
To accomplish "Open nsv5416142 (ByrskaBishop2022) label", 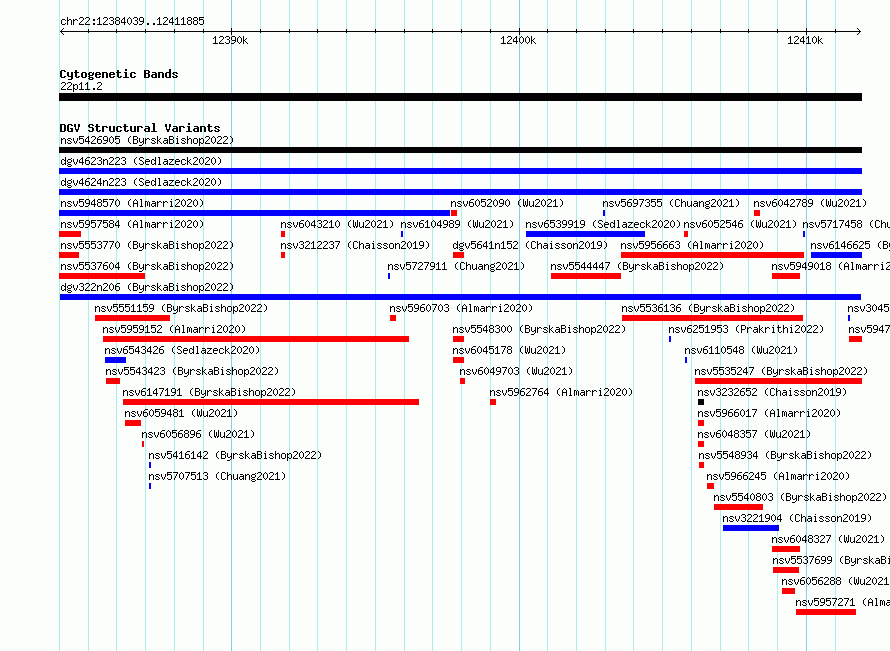I will pyautogui.click(x=235, y=455).
